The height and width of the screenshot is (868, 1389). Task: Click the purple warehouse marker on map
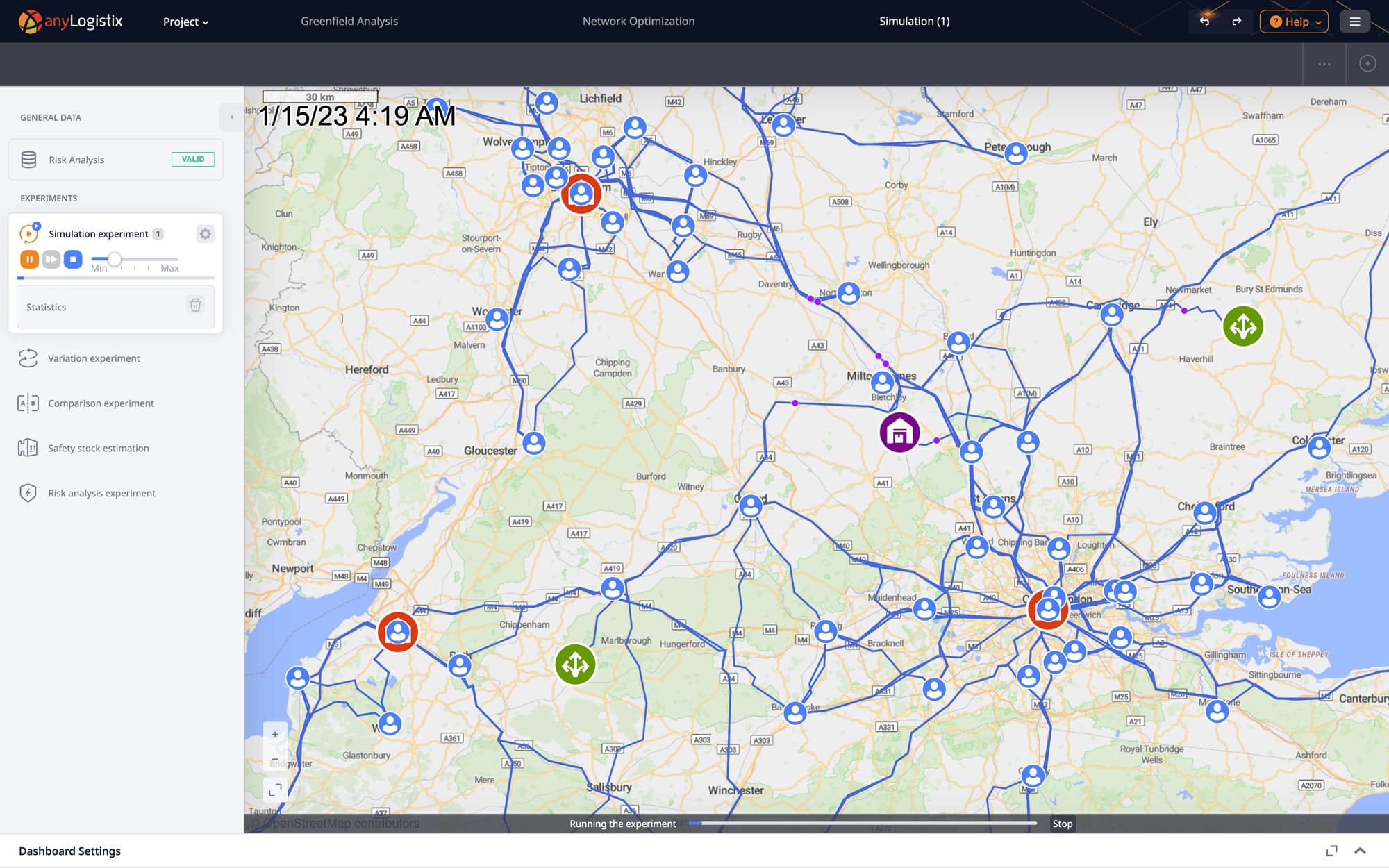click(x=899, y=433)
